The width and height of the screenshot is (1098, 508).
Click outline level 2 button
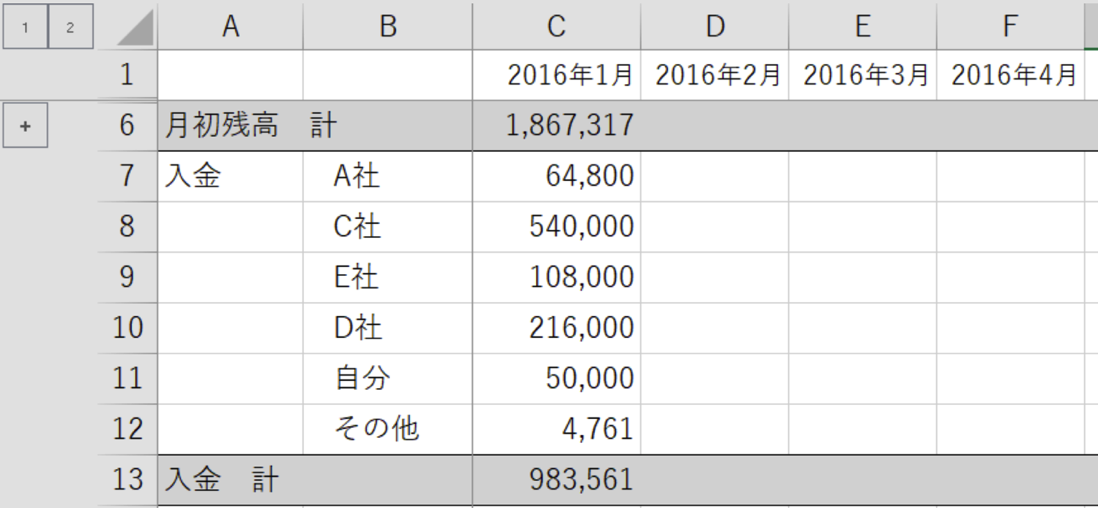[70, 27]
